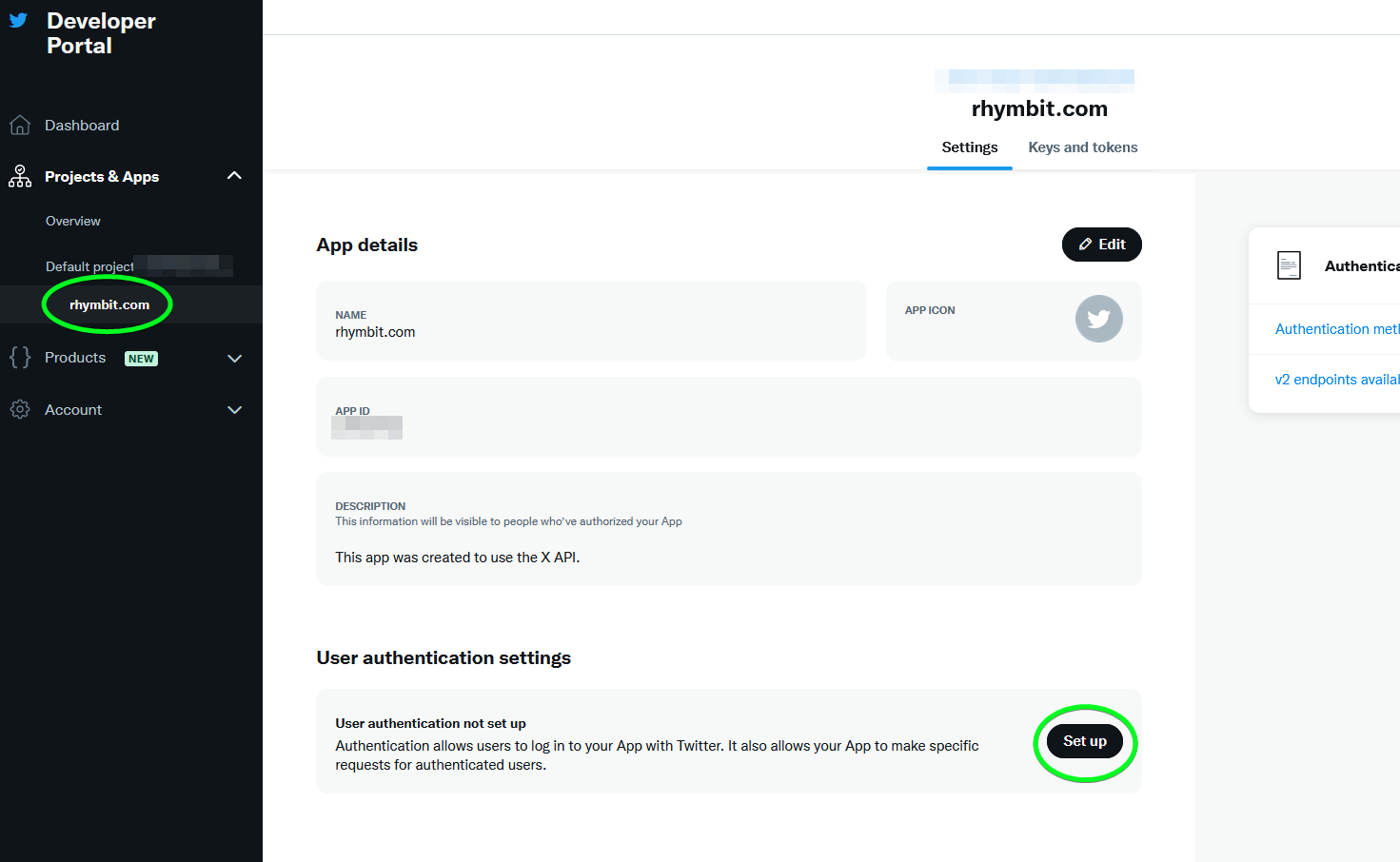The width and height of the screenshot is (1400, 862).
Task: Collapse the Projects & Apps section
Action: (234, 175)
